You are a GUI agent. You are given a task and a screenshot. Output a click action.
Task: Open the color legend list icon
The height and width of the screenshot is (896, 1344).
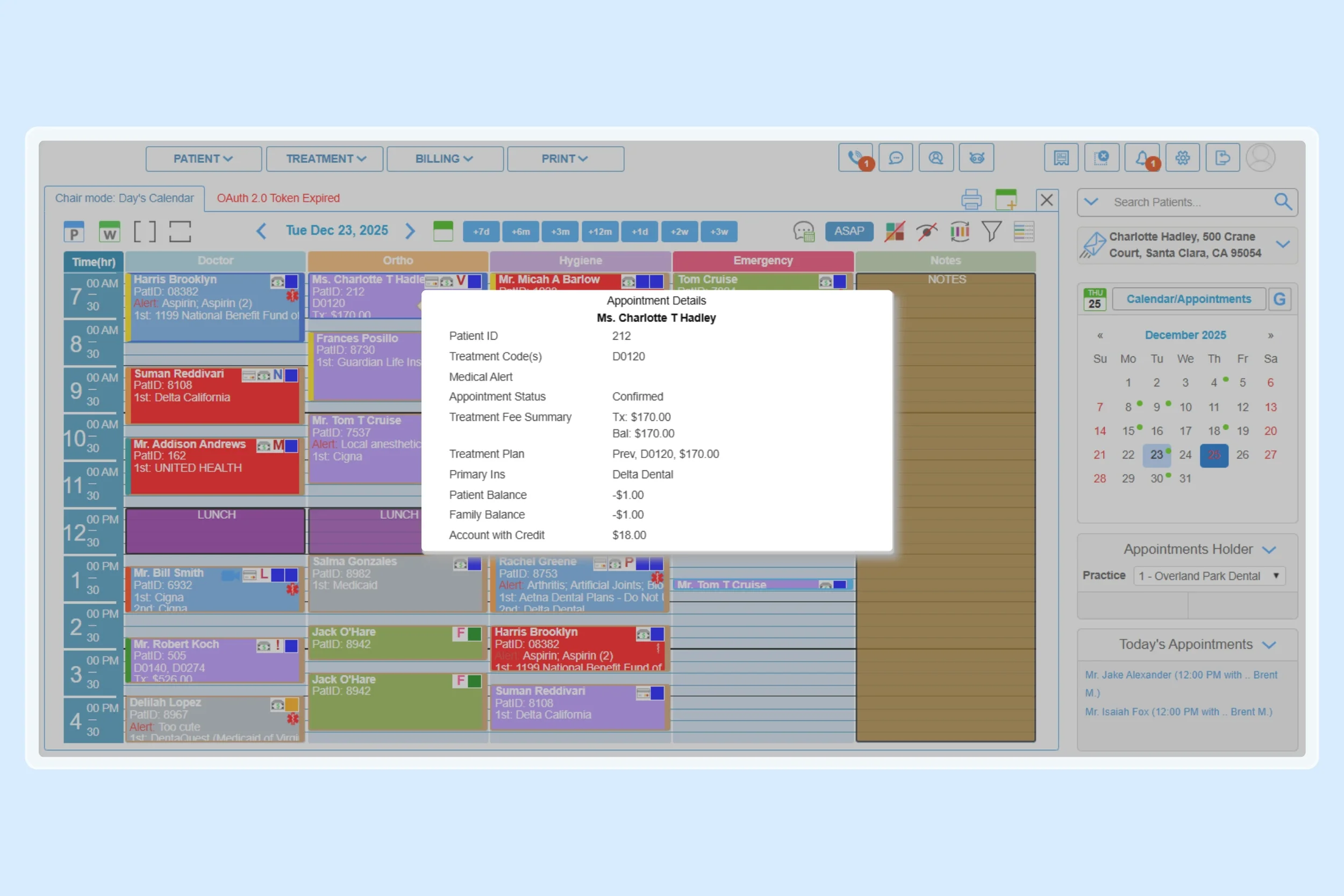1024,232
